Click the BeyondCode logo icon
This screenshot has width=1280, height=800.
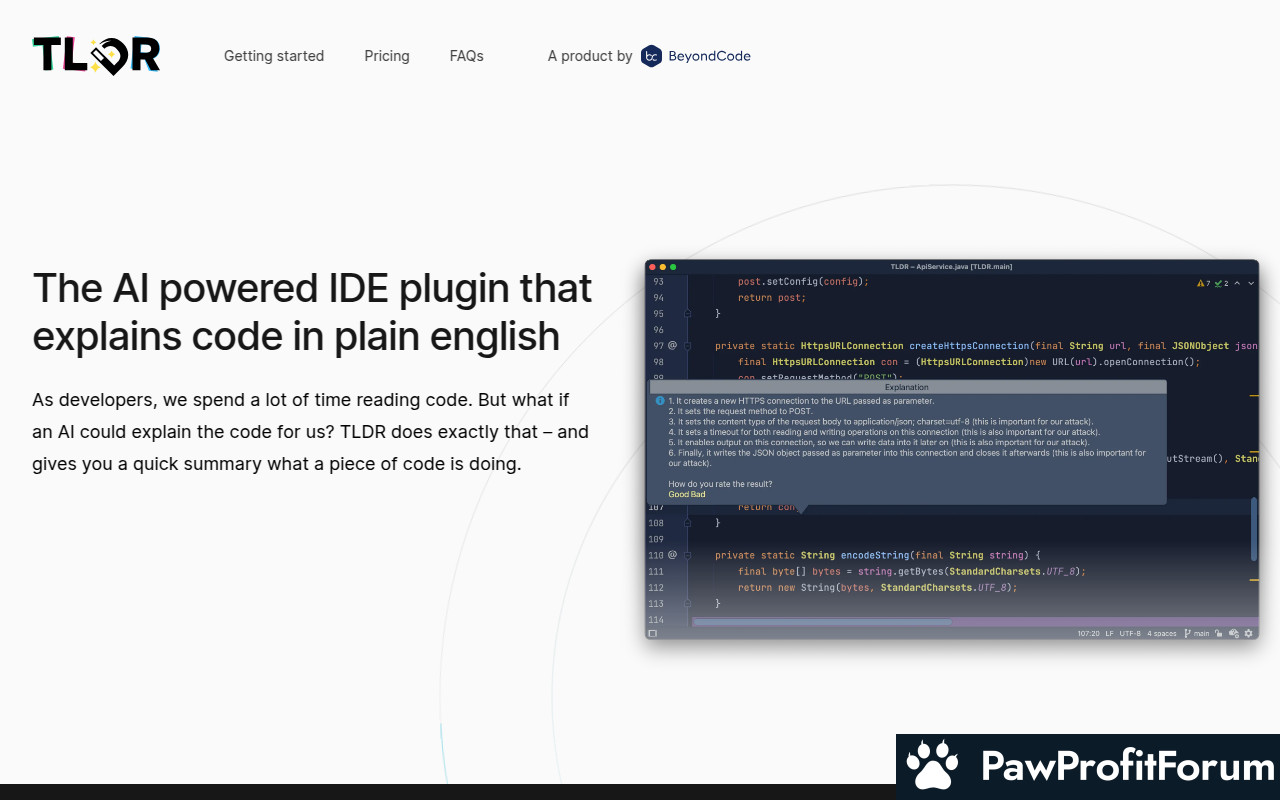point(651,56)
